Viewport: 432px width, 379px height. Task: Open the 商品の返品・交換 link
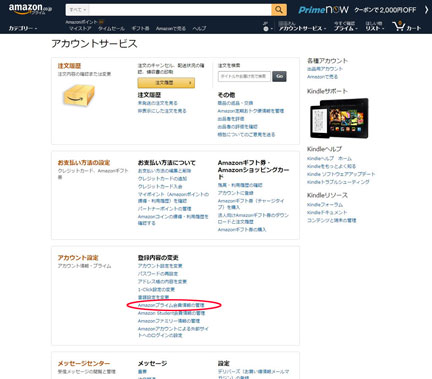pyautogui.click(x=235, y=103)
